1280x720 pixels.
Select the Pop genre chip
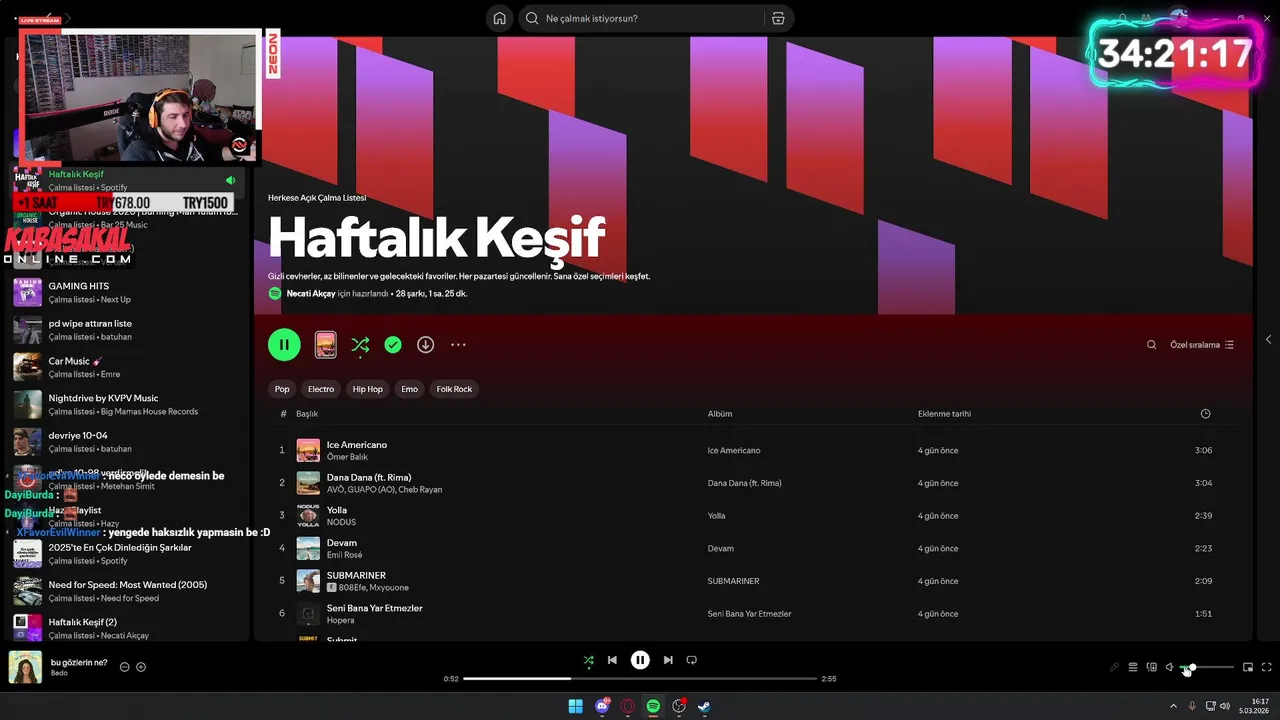[x=282, y=389]
